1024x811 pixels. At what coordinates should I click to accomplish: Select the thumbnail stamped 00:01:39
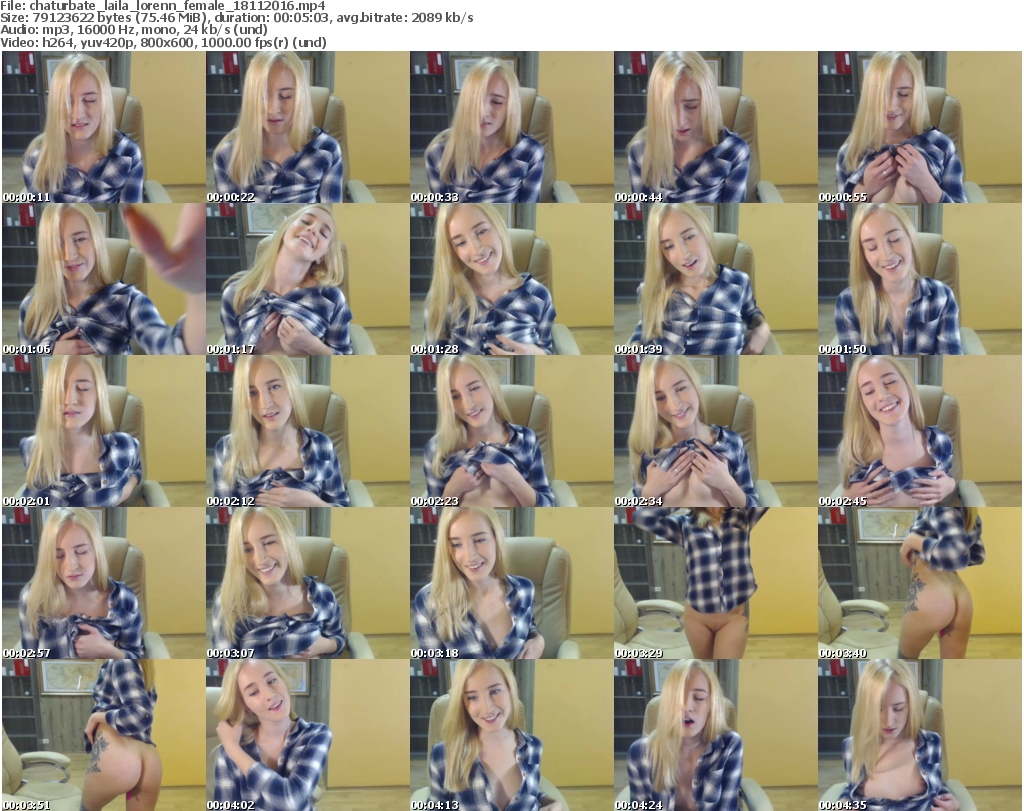715,279
